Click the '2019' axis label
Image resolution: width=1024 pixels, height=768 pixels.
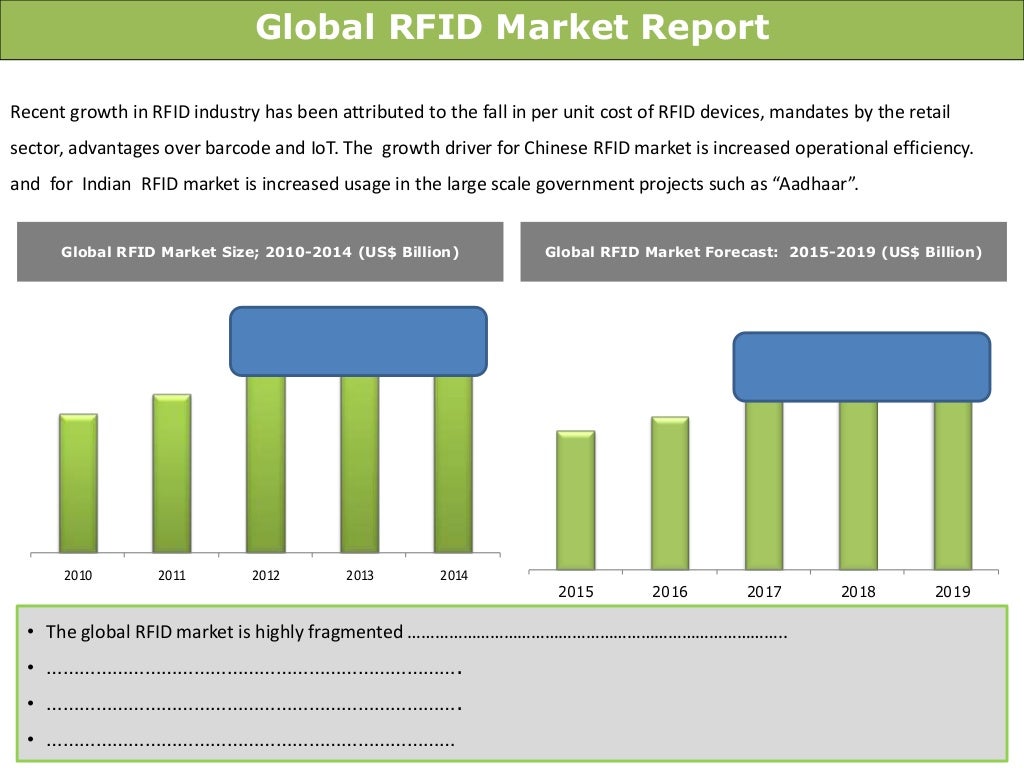pyautogui.click(x=953, y=592)
